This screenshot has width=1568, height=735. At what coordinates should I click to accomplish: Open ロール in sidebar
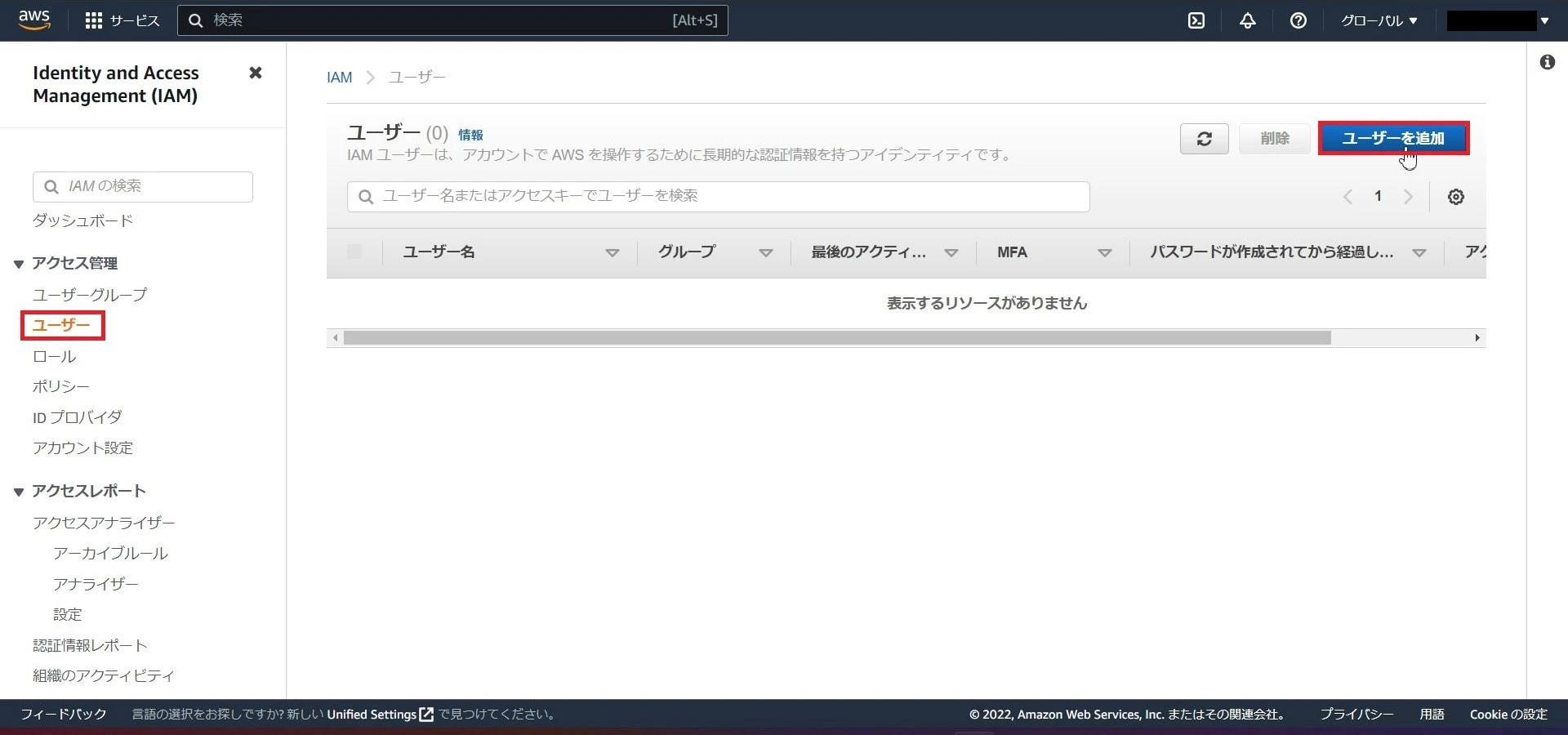coord(55,356)
